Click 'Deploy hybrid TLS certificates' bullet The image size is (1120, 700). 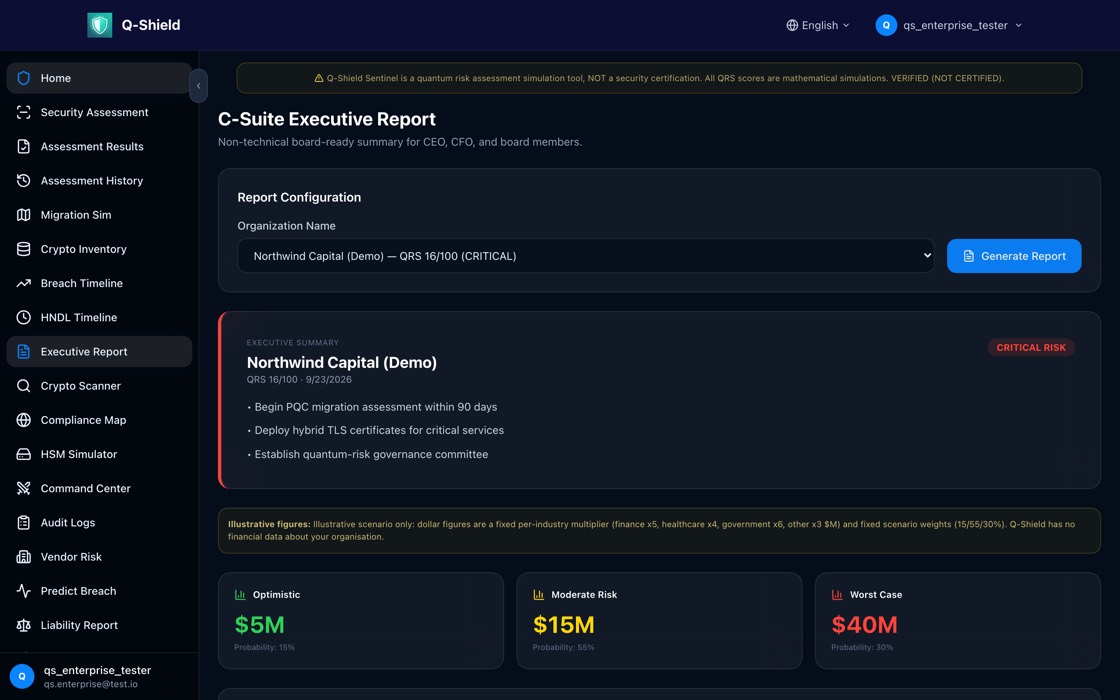coord(379,431)
